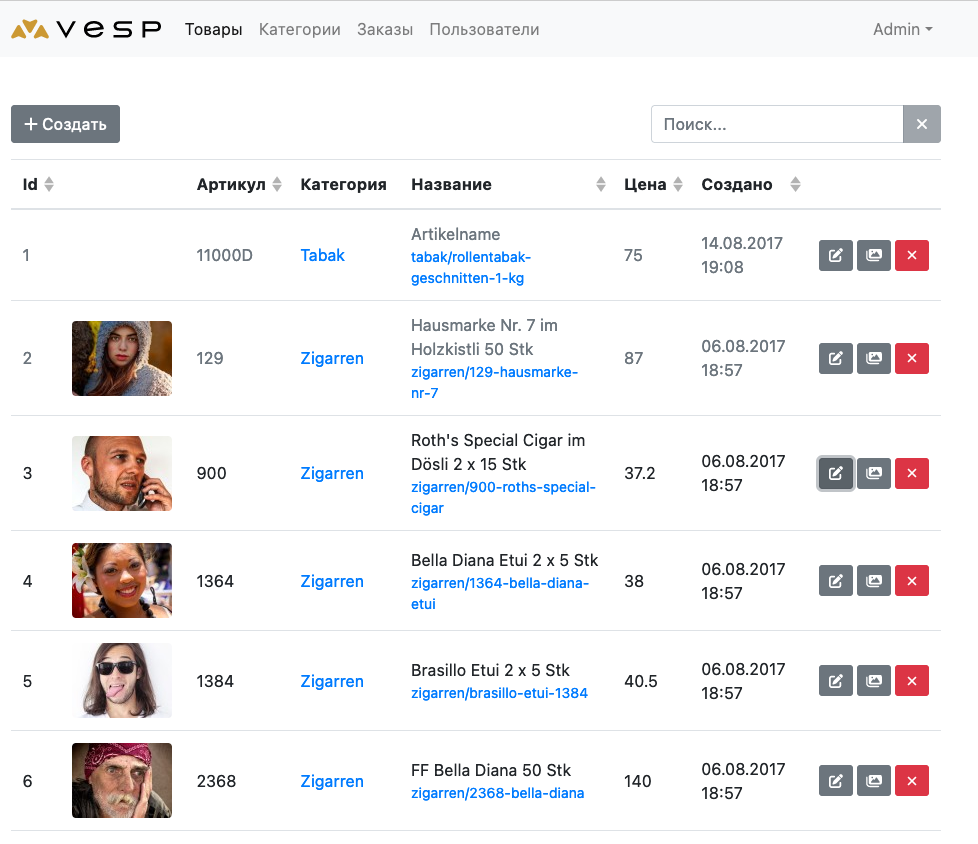Image resolution: width=978 pixels, height=844 pixels.
Task: Clear search field with X button
Action: pos(921,124)
